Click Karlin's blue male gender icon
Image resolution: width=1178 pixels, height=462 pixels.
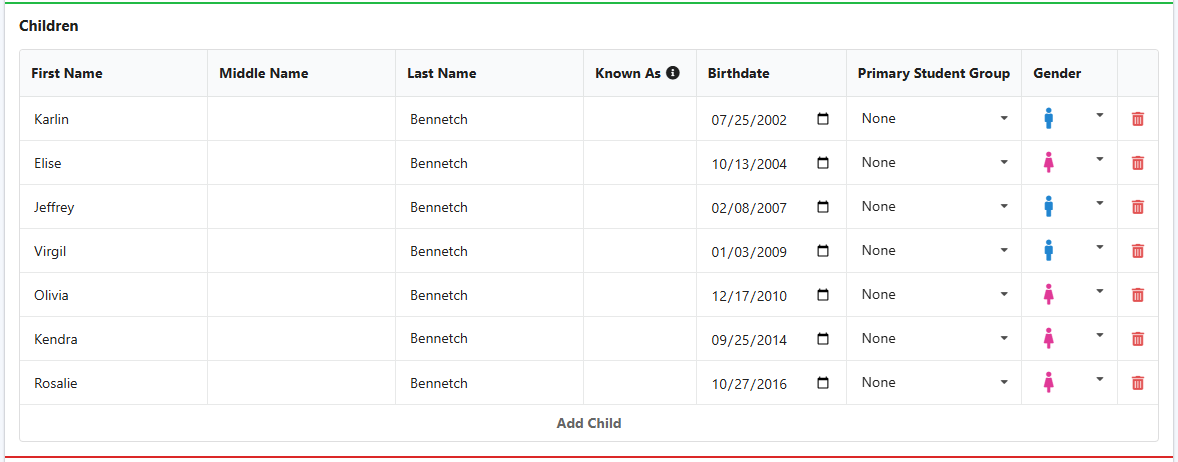coord(1049,119)
